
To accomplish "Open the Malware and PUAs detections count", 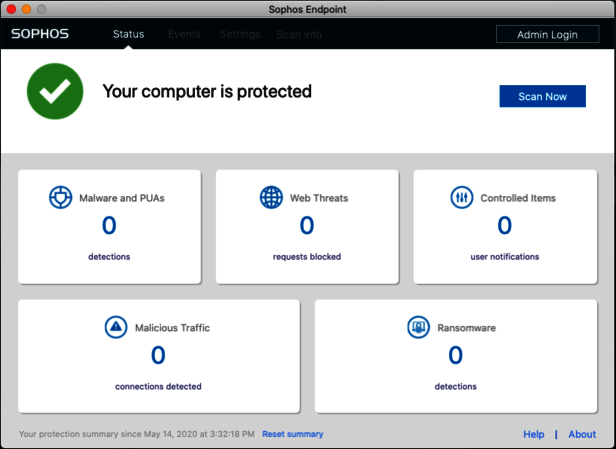I will tap(109, 226).
